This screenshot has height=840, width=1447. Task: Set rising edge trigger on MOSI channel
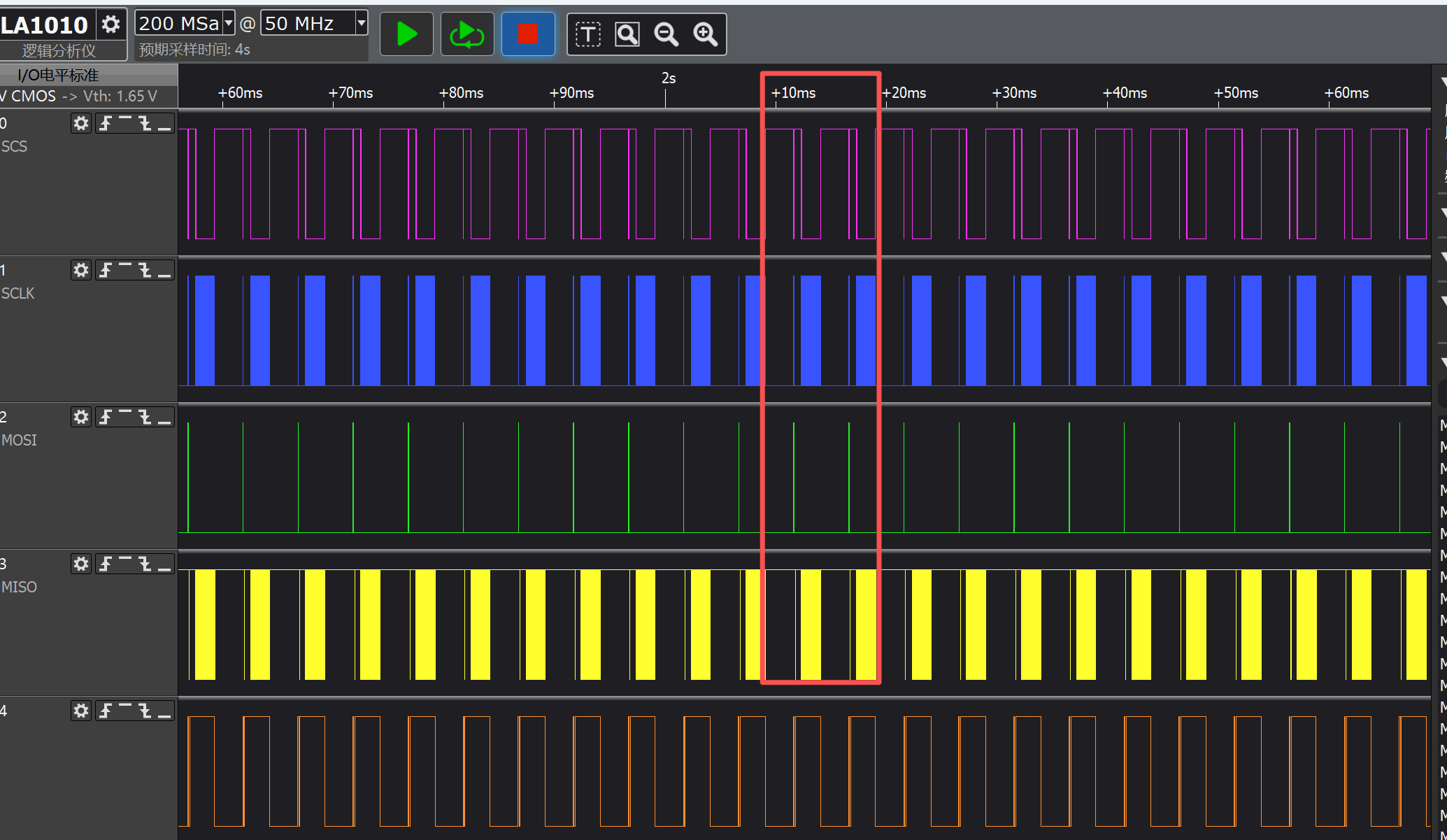pos(105,418)
